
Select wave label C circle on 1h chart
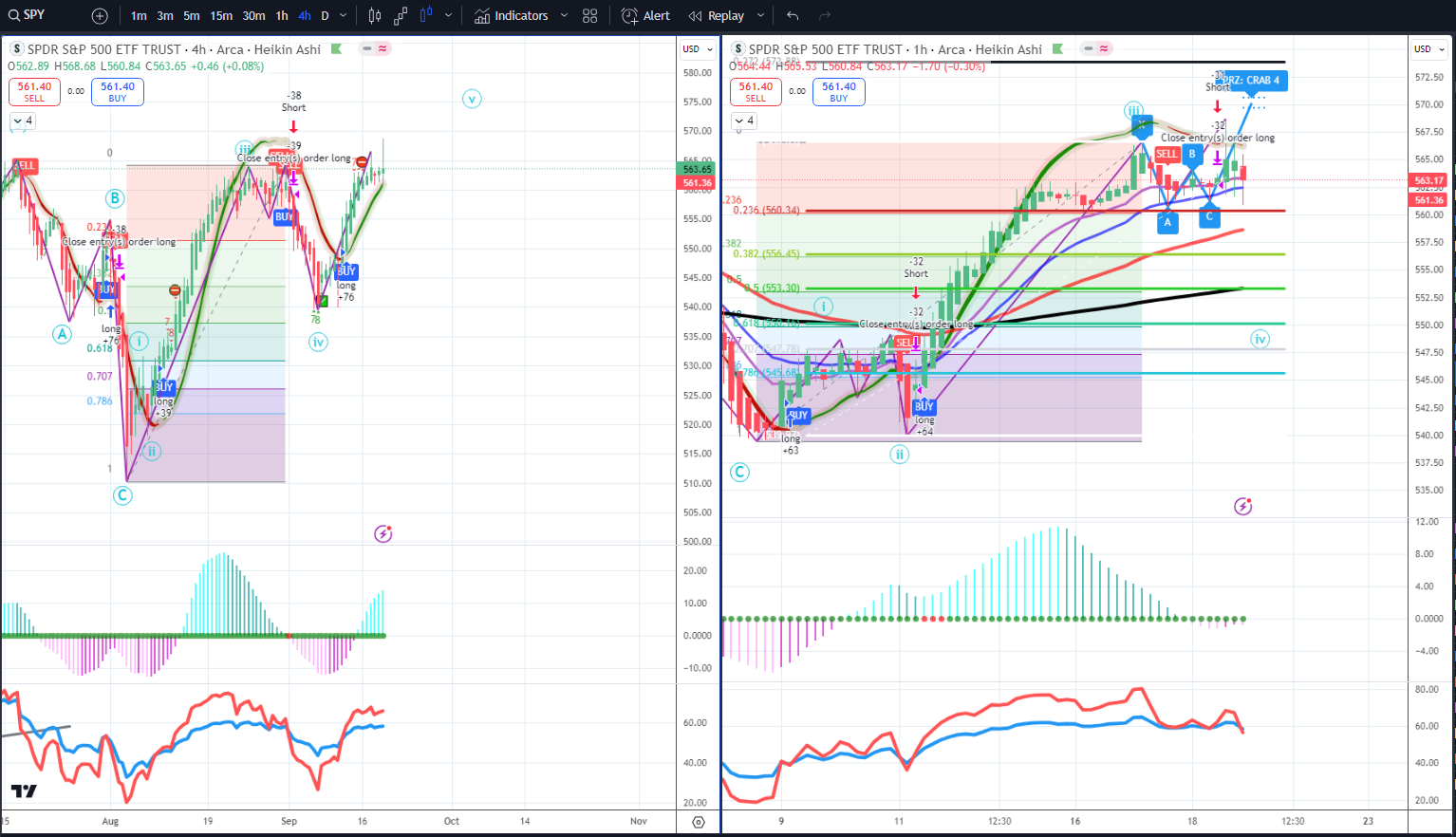tap(739, 473)
